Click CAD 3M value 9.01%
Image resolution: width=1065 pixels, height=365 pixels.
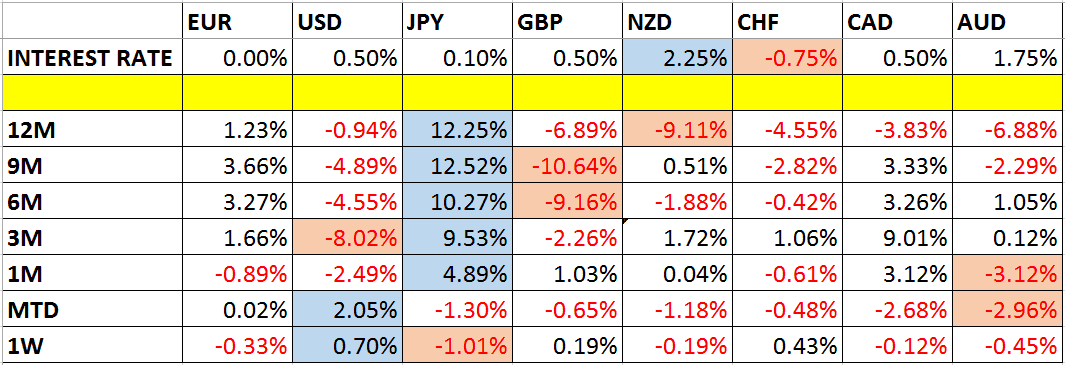(898, 236)
